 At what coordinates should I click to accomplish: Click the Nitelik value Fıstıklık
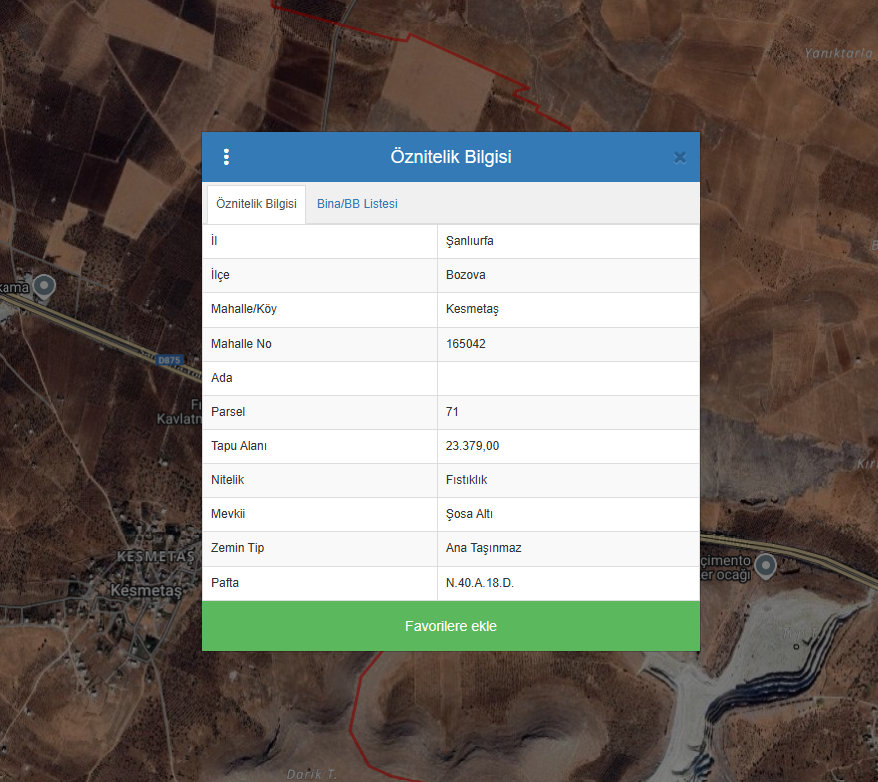[467, 480]
